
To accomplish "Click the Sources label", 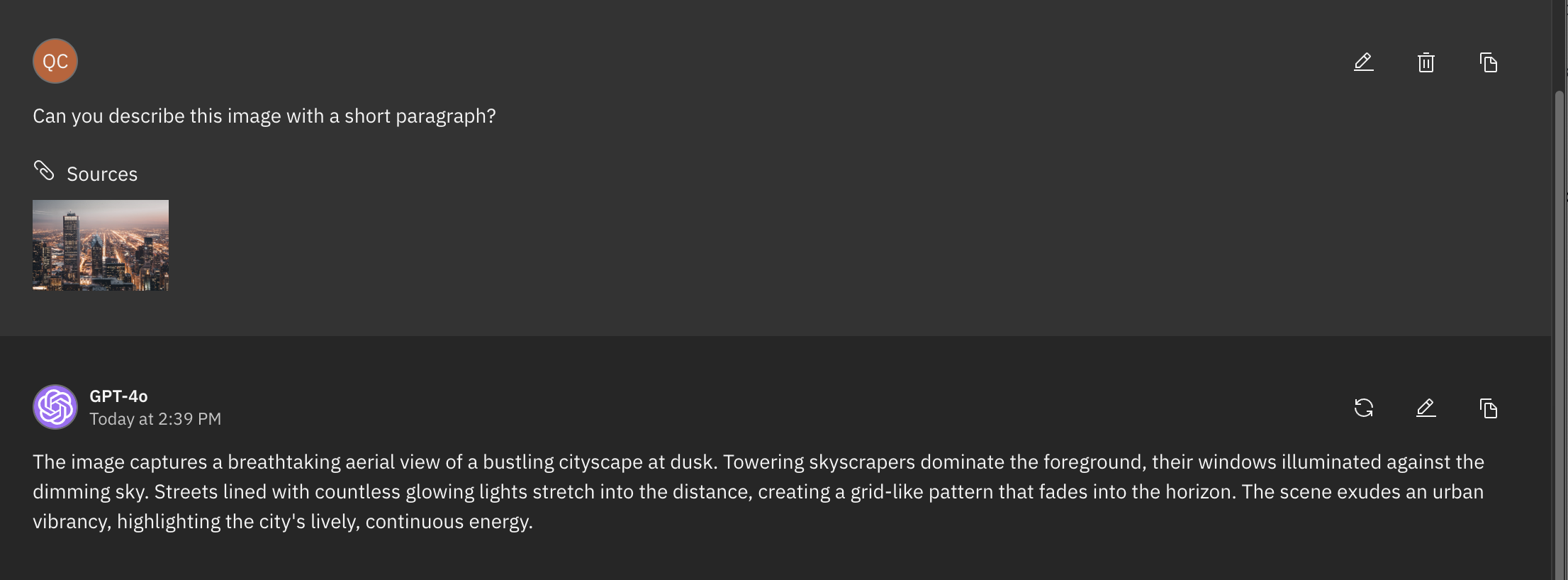I will pos(102,174).
